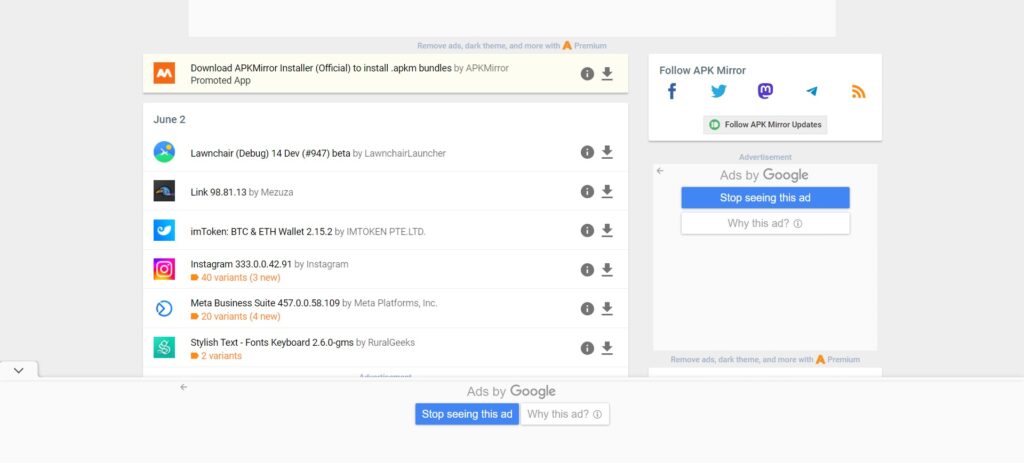Collapse the bottom ad banner with chevron
The image size is (1024, 463).
[18, 370]
